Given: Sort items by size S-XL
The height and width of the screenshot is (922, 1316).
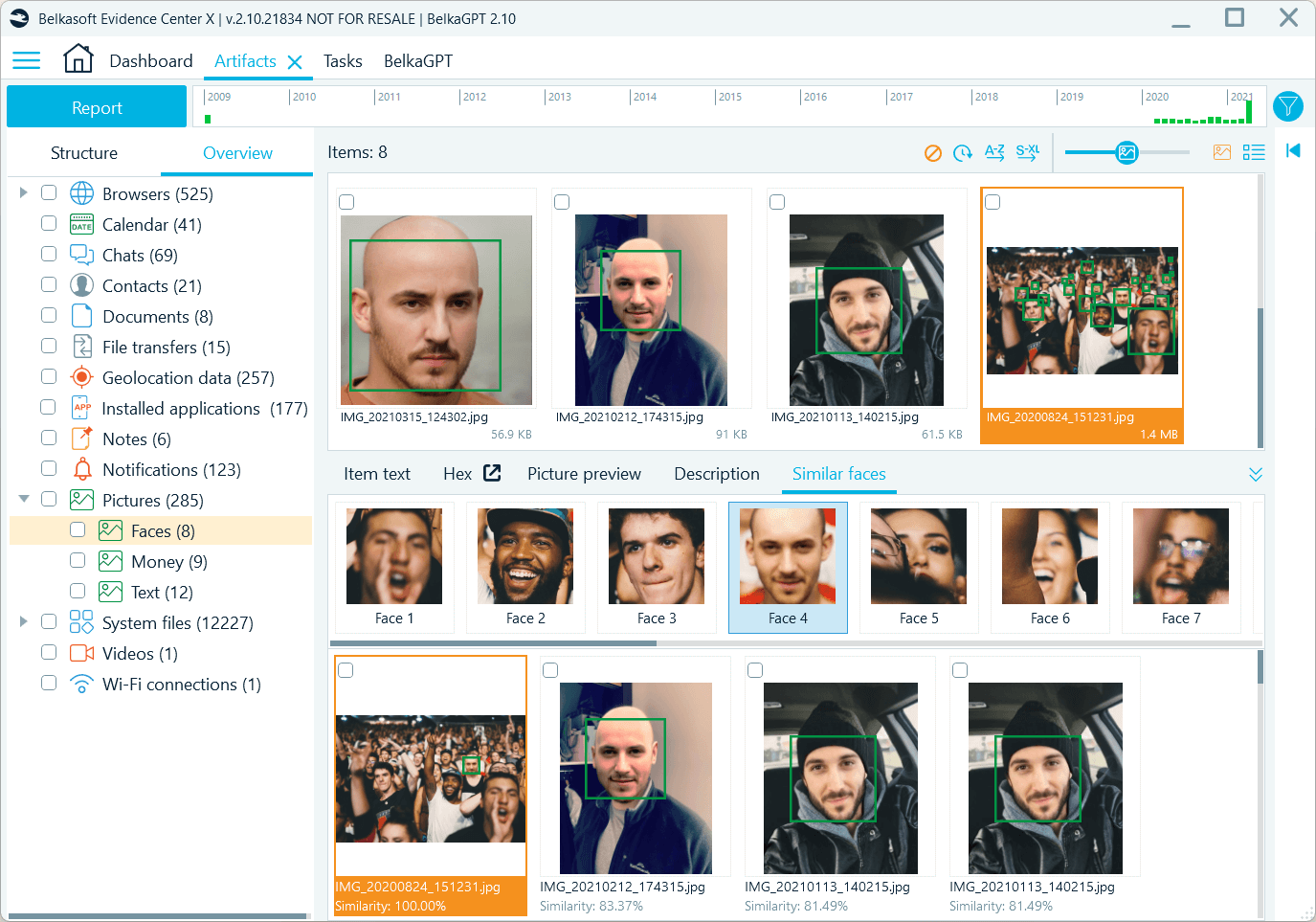Looking at the screenshot, I should (x=1027, y=152).
